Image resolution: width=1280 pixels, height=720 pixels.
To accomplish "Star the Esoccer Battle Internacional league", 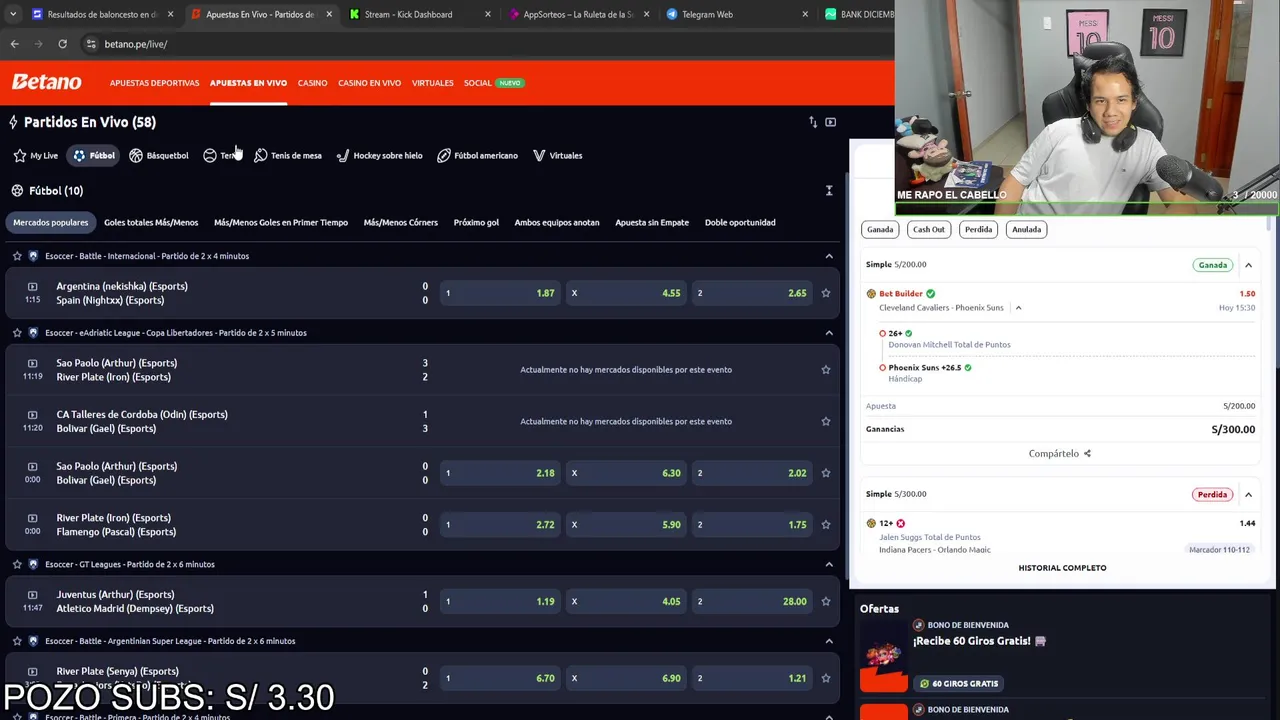I will click(x=17, y=256).
